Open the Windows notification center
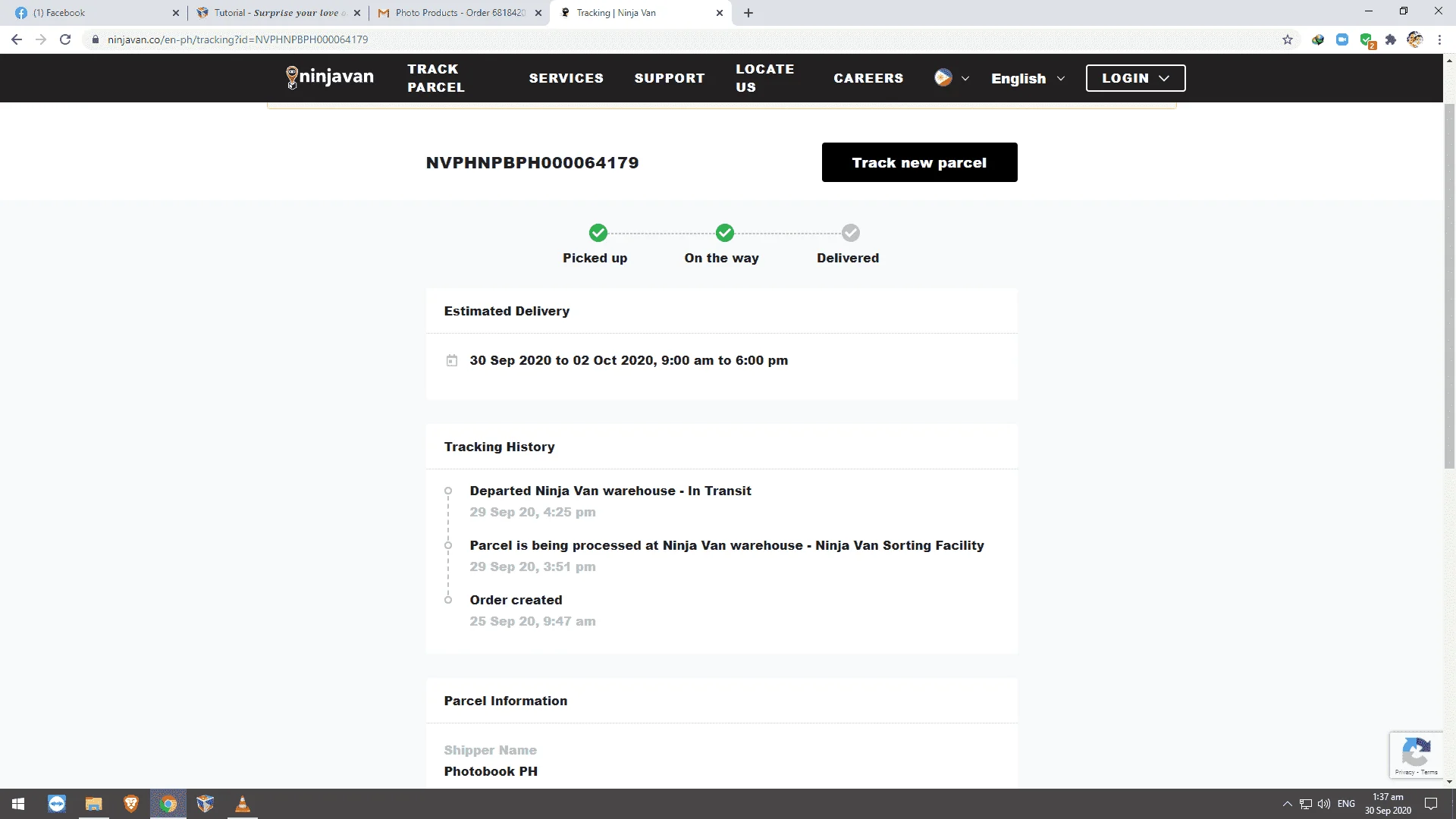This screenshot has width=1456, height=819. point(1431,804)
